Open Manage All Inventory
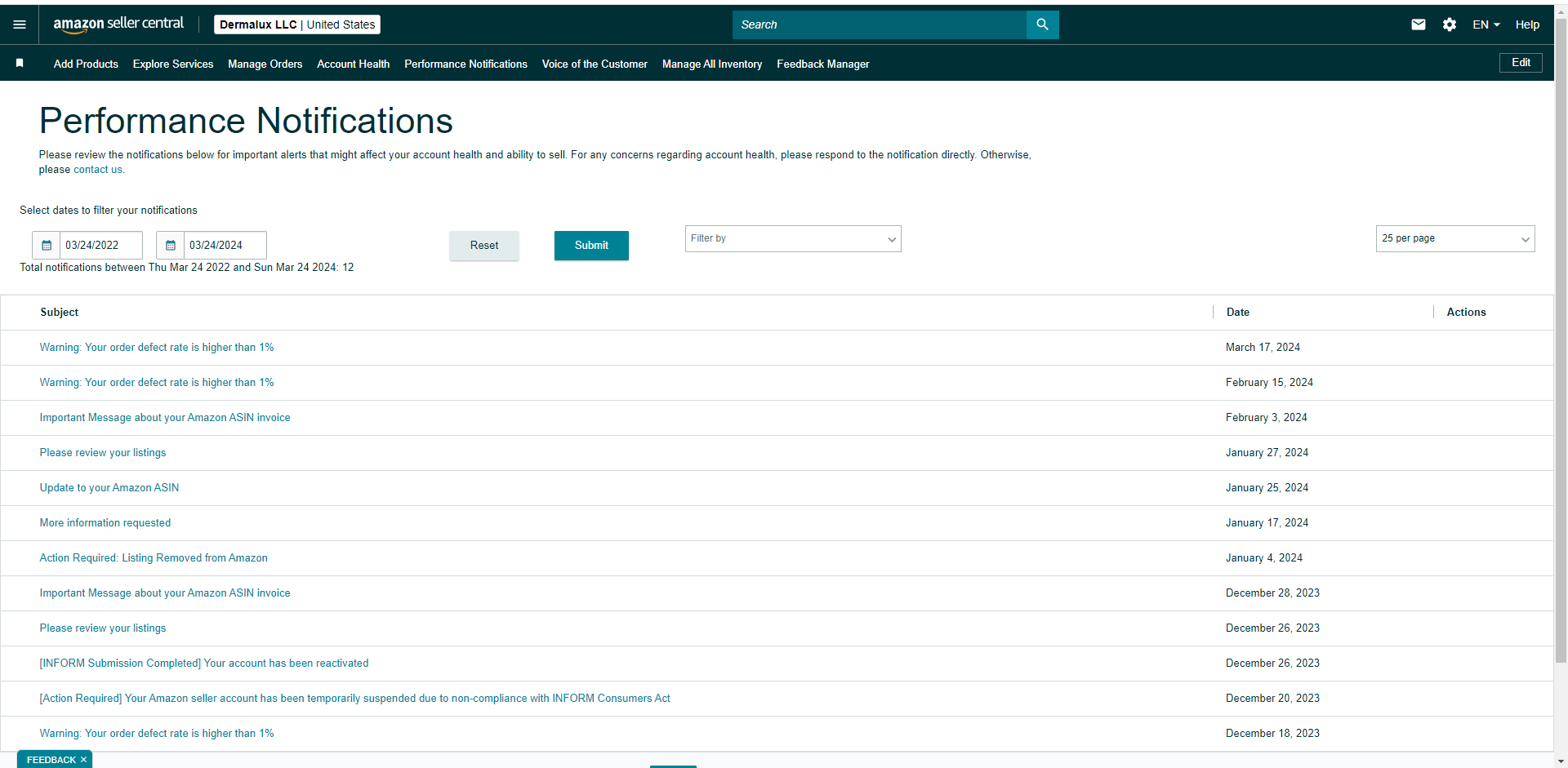The width and height of the screenshot is (1568, 768). coord(712,64)
